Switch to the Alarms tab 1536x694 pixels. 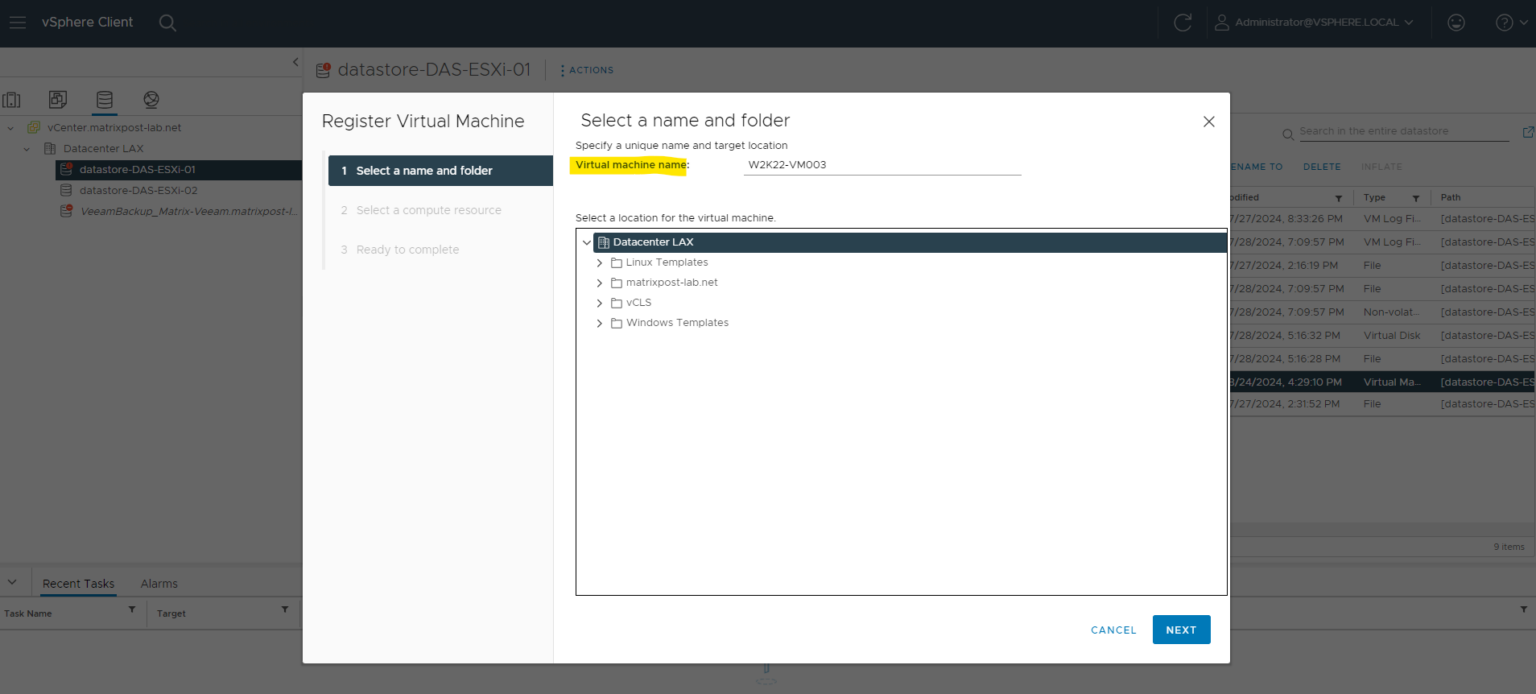(160, 583)
